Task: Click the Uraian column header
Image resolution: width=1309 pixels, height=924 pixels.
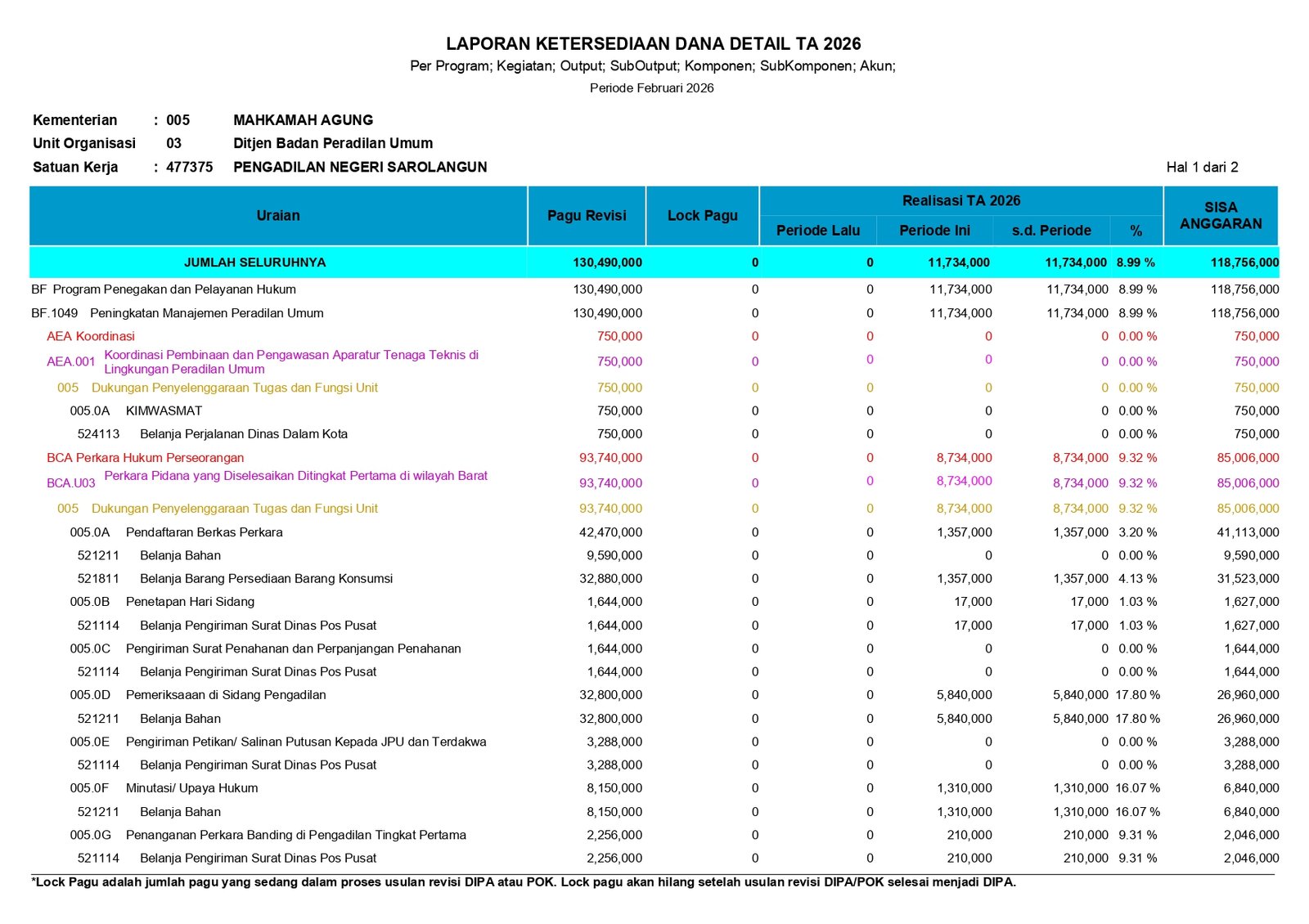Action: pos(278,216)
